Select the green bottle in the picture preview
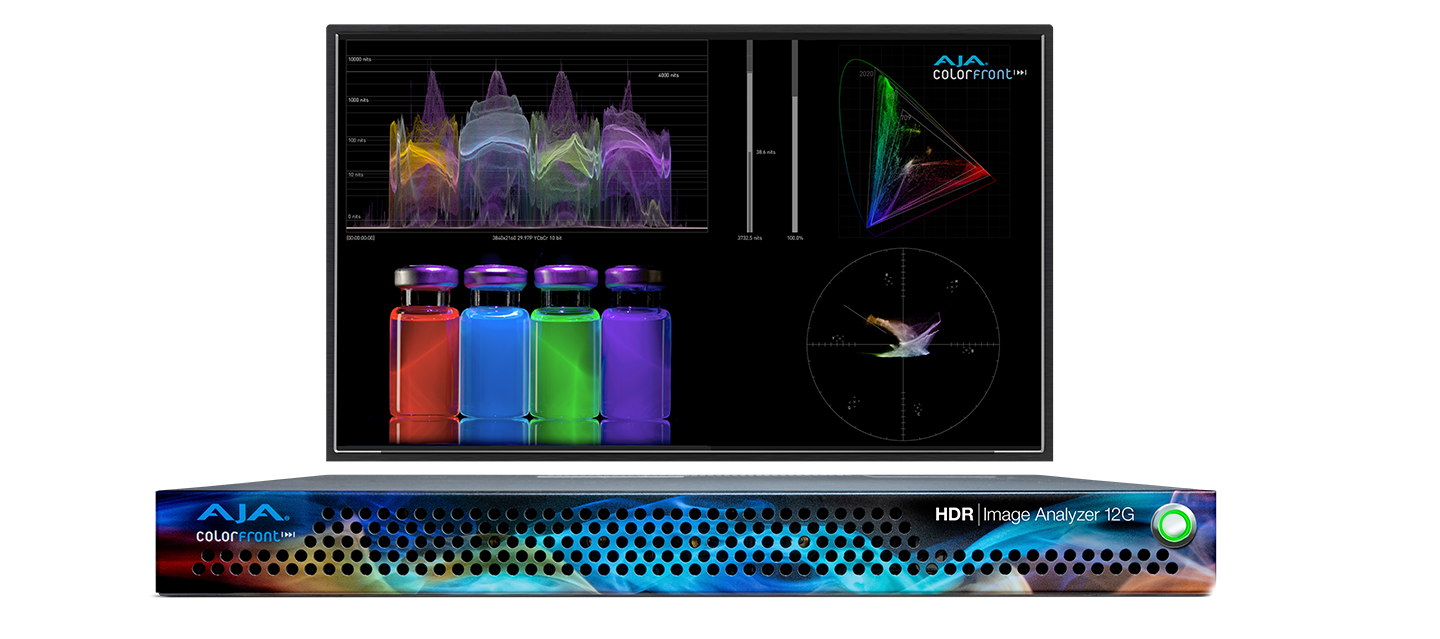Image resolution: width=1440 pixels, height=639 pixels. tap(565, 343)
